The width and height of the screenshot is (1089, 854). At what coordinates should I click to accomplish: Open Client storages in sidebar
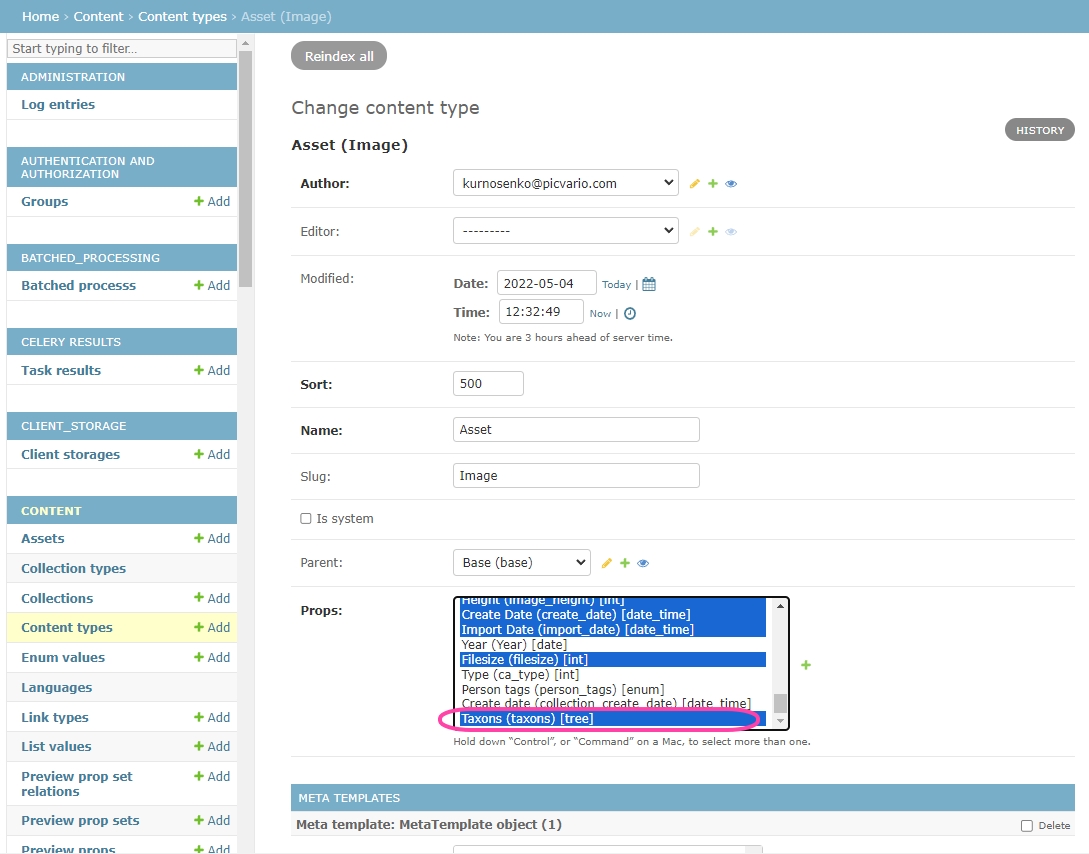pos(70,454)
